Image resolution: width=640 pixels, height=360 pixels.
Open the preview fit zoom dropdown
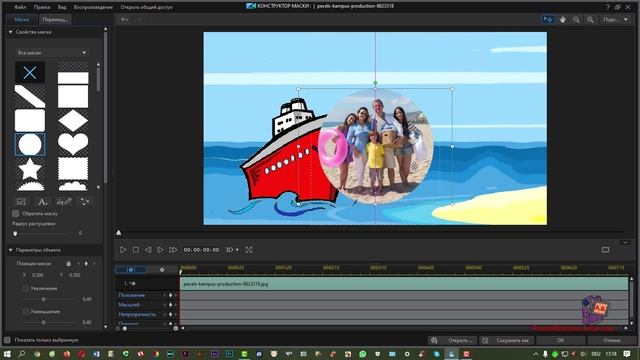pyautogui.click(x=615, y=20)
